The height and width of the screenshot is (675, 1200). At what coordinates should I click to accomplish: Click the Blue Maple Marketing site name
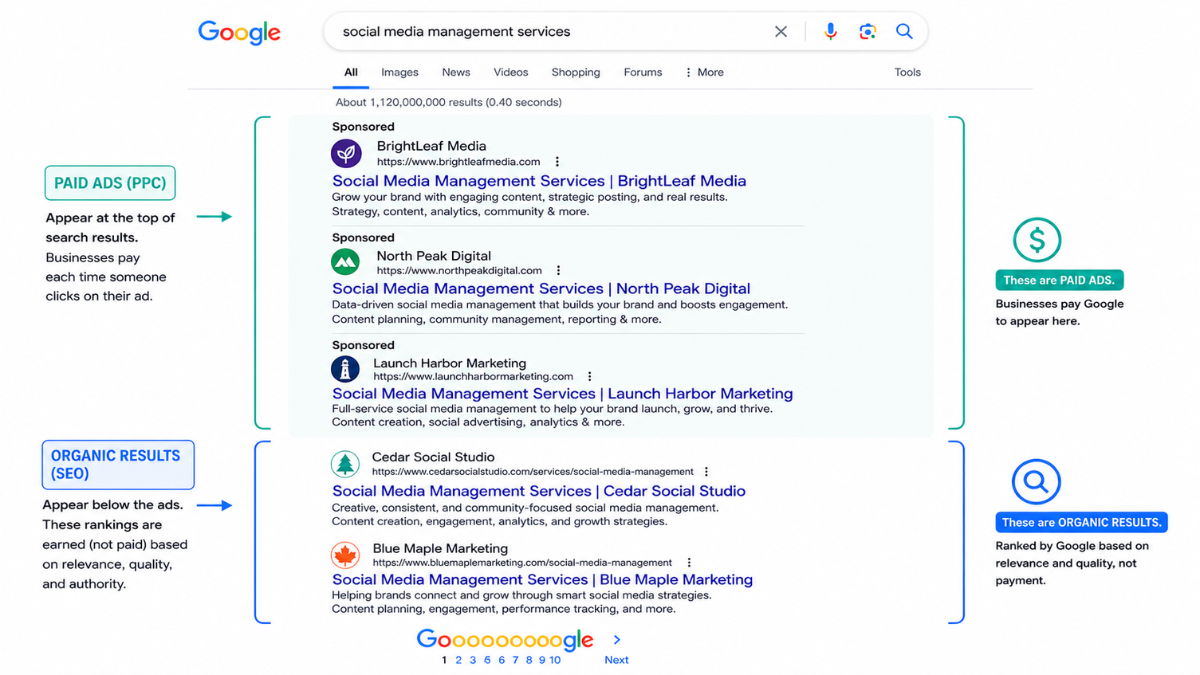point(440,548)
